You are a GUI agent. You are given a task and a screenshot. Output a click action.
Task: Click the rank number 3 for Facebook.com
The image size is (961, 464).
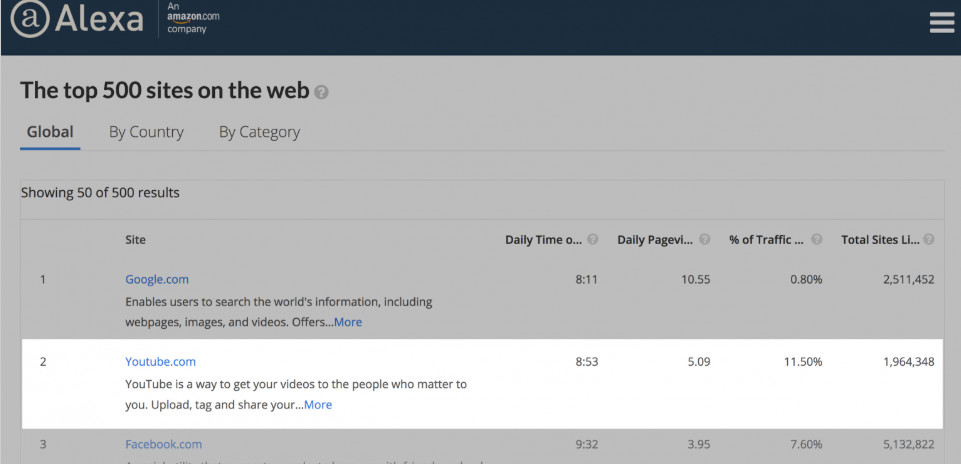[x=43, y=444]
